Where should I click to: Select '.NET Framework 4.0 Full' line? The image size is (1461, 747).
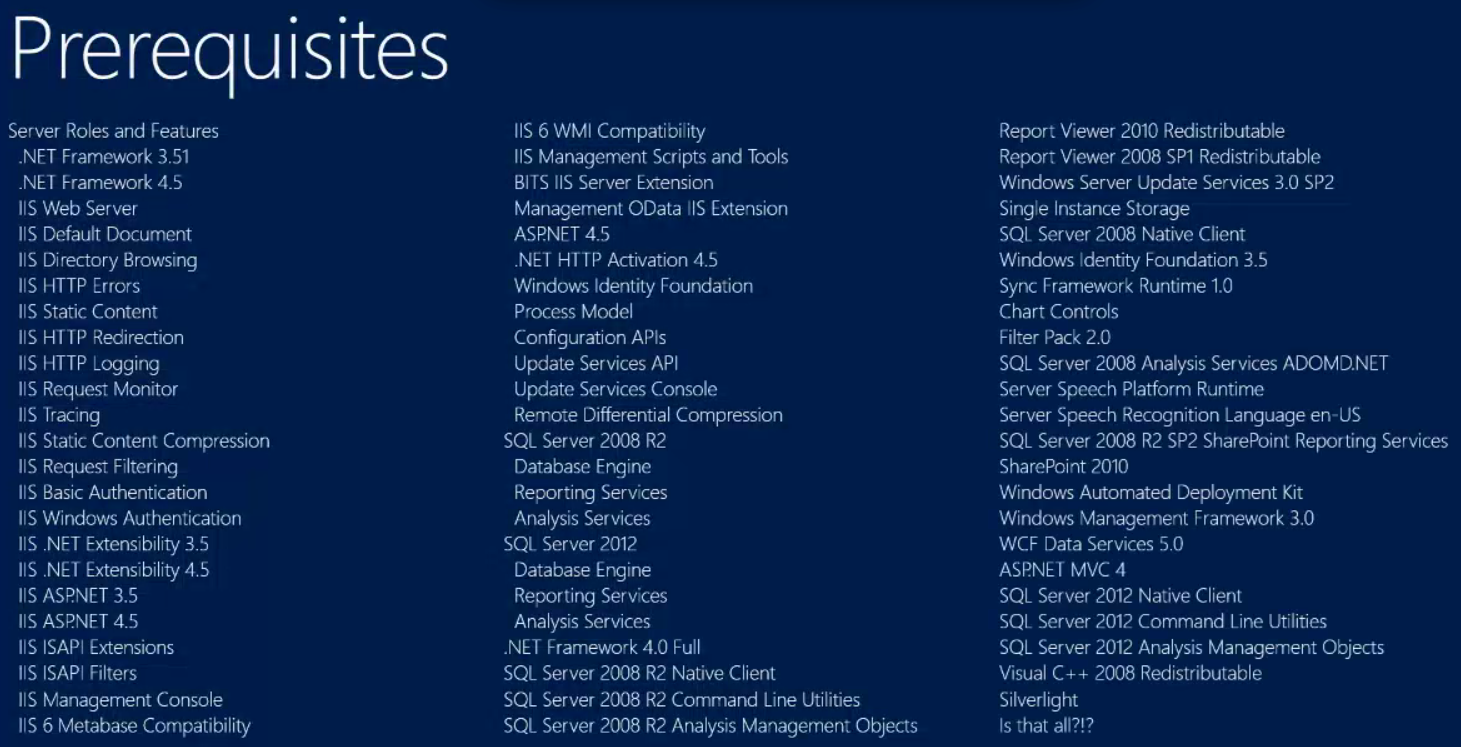pos(602,648)
